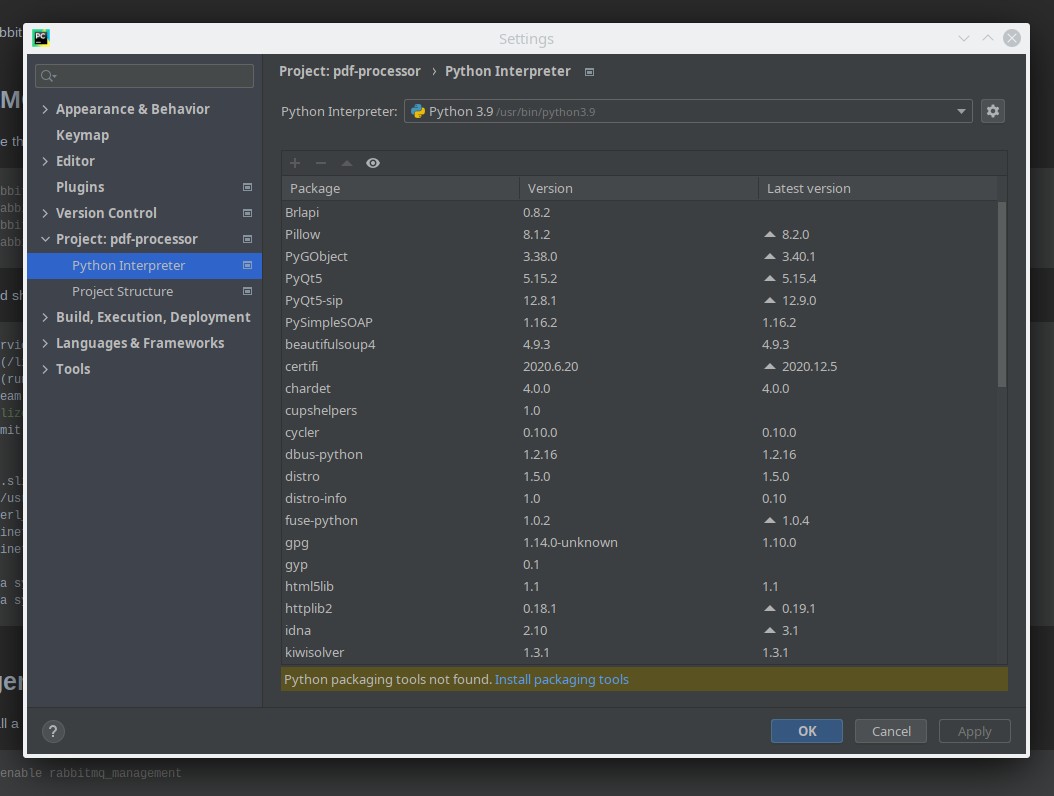Maximize the Settings window chevron

tap(987, 38)
